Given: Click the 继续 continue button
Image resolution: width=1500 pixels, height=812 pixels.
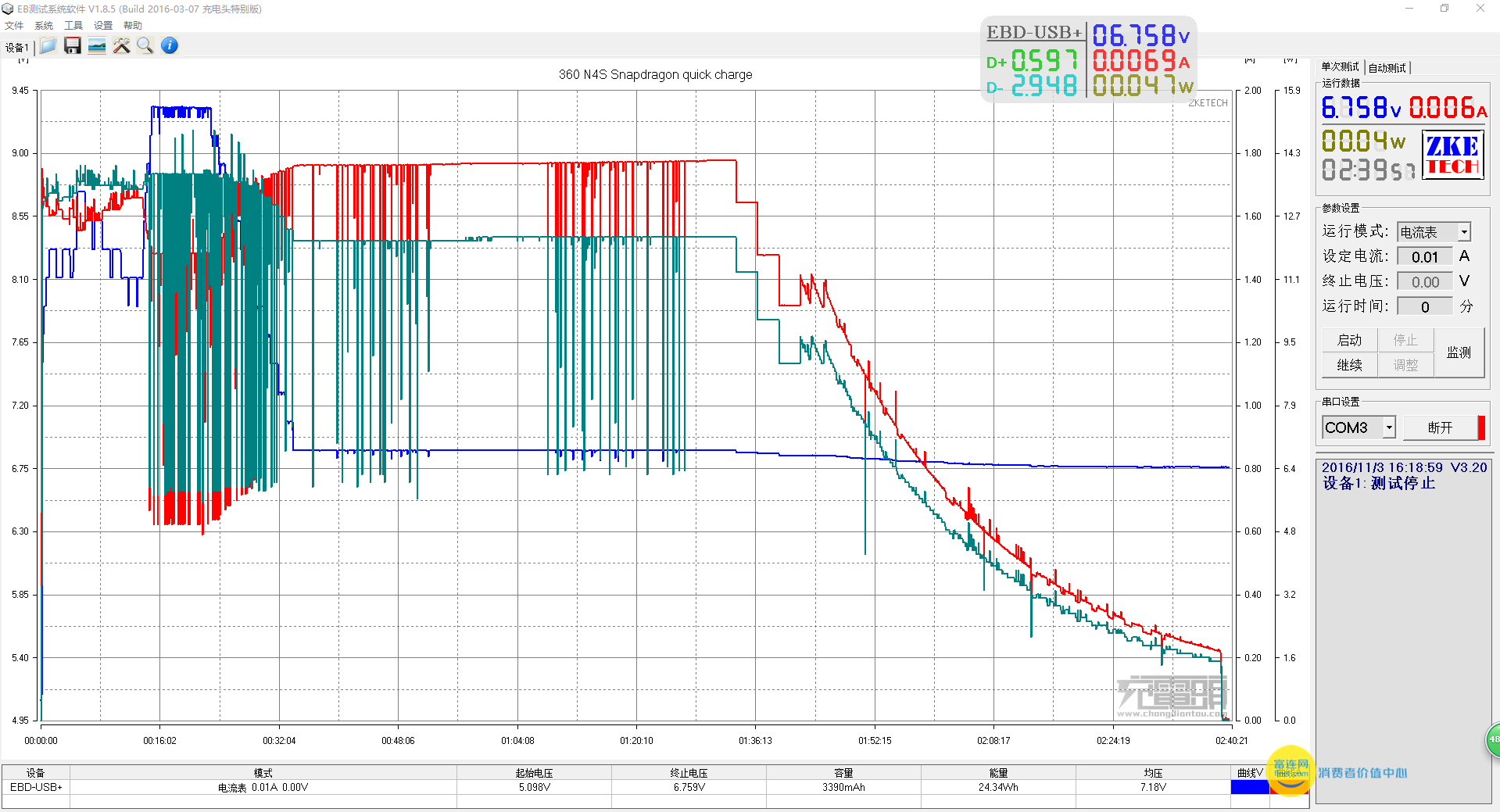Looking at the screenshot, I should [x=1350, y=365].
